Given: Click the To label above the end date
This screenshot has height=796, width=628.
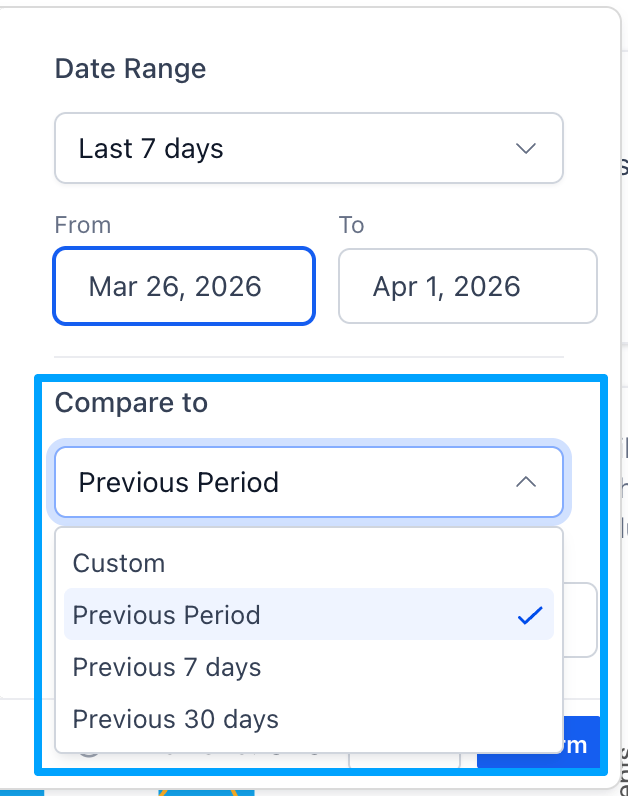Looking at the screenshot, I should (351, 225).
